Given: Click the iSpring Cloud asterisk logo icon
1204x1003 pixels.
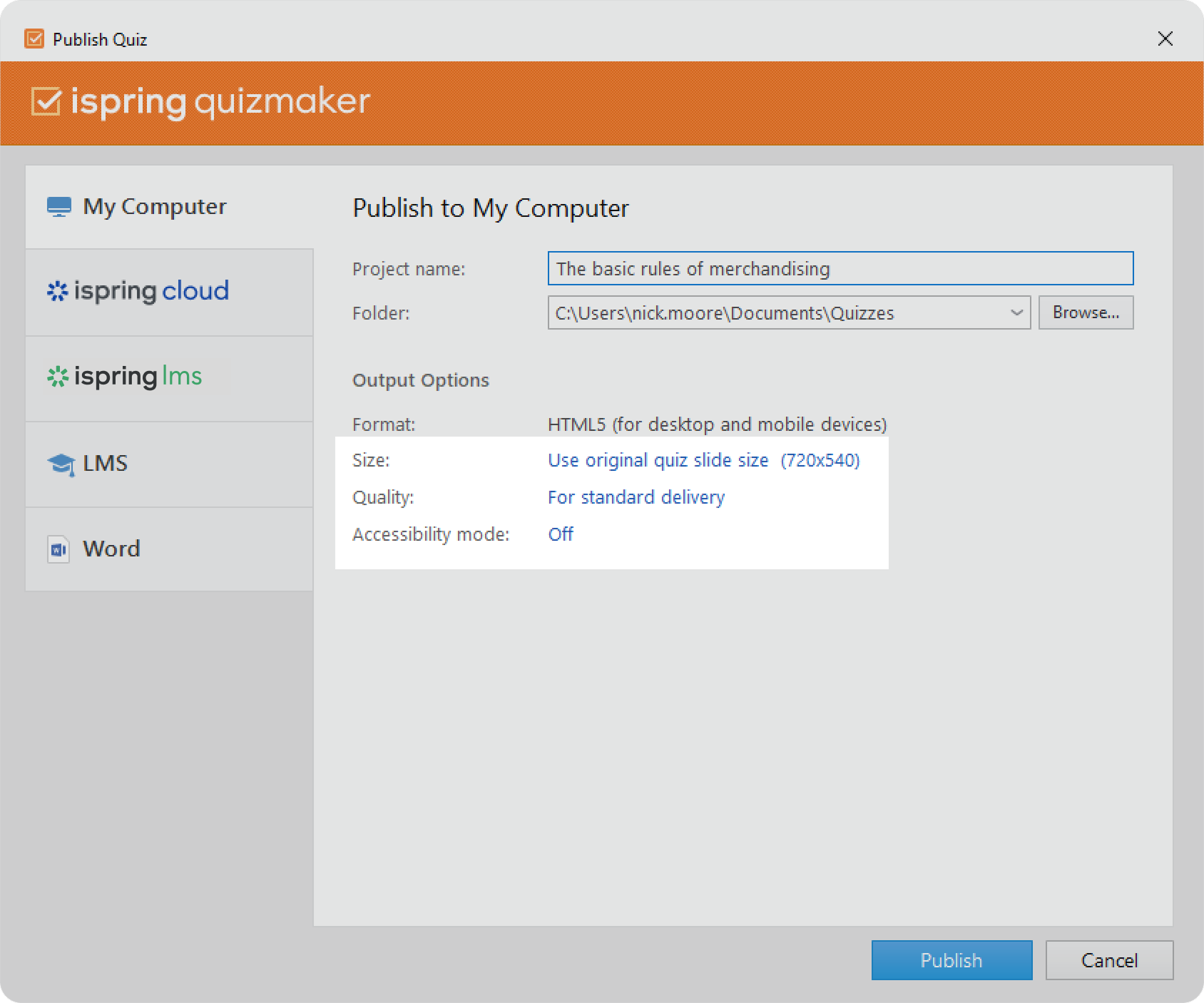Looking at the screenshot, I should (x=57, y=291).
